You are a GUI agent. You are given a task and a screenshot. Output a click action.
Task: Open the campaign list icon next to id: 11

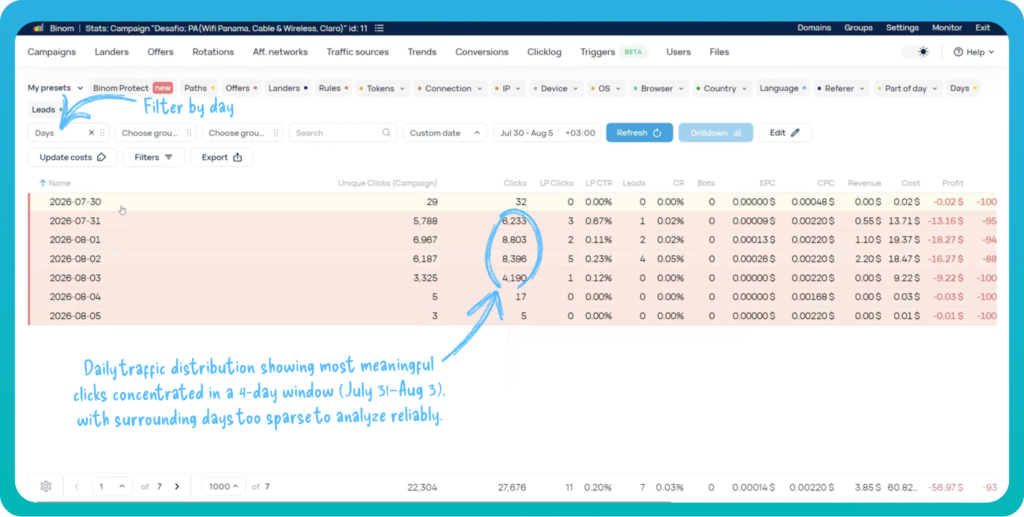tap(379, 28)
